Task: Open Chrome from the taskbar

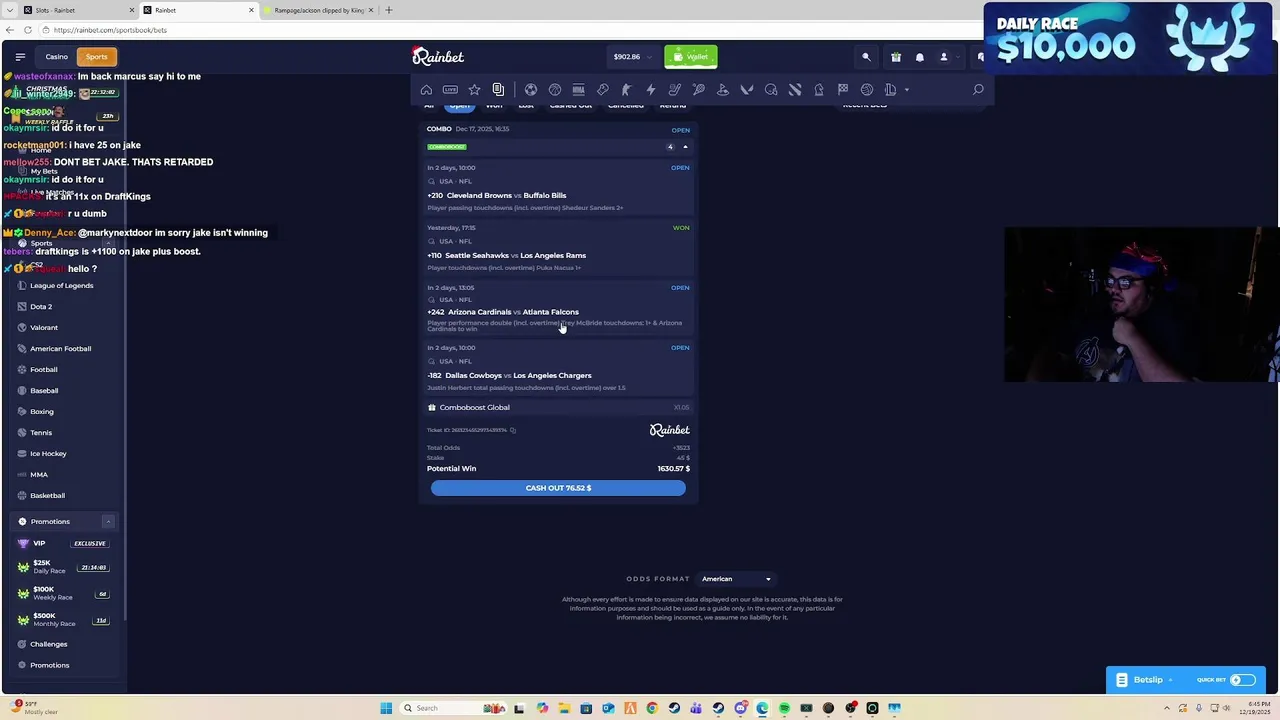Action: coord(652,708)
